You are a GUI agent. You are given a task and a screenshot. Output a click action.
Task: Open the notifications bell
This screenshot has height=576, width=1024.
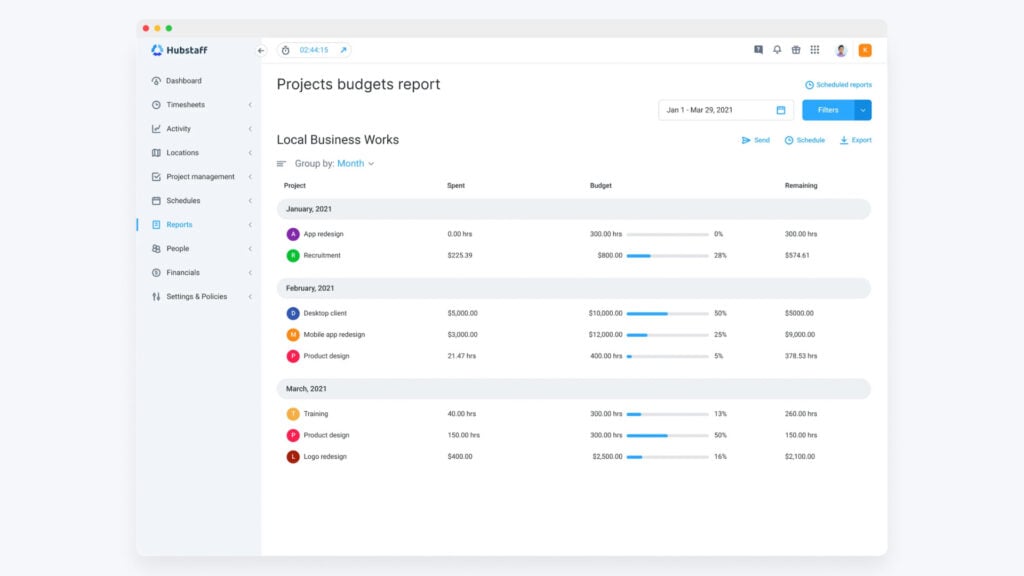(x=777, y=48)
